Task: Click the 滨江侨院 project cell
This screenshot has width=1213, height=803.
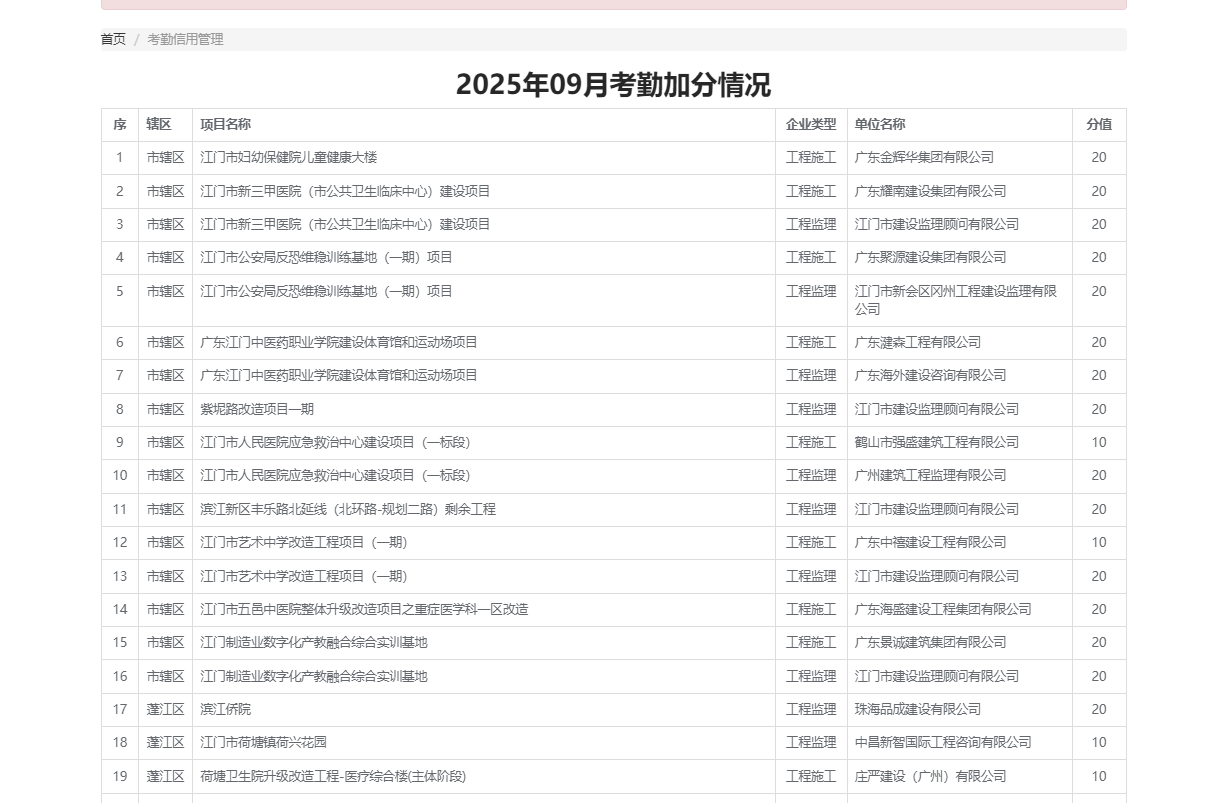Action: 225,709
